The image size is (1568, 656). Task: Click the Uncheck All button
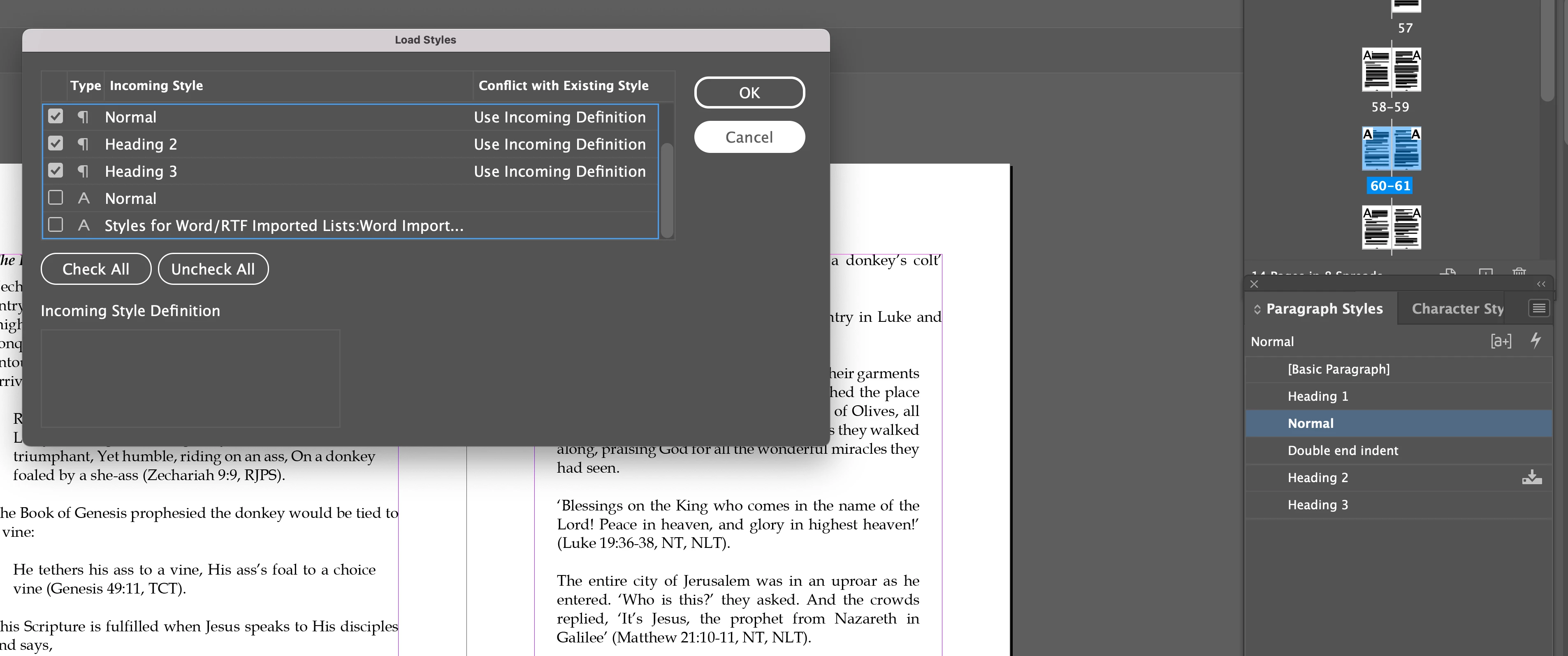(x=212, y=269)
